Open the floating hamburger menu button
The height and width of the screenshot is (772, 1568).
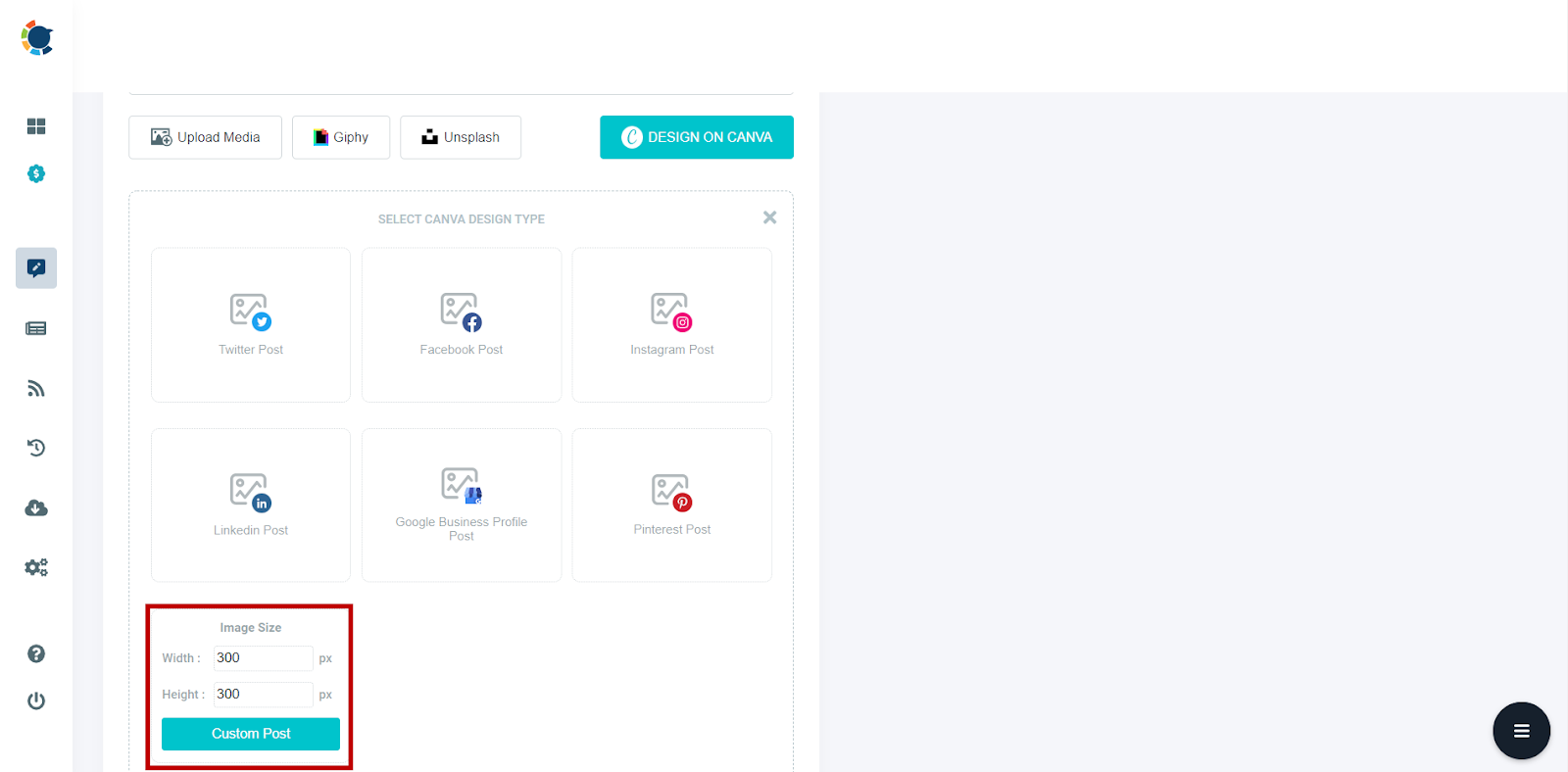click(x=1521, y=731)
